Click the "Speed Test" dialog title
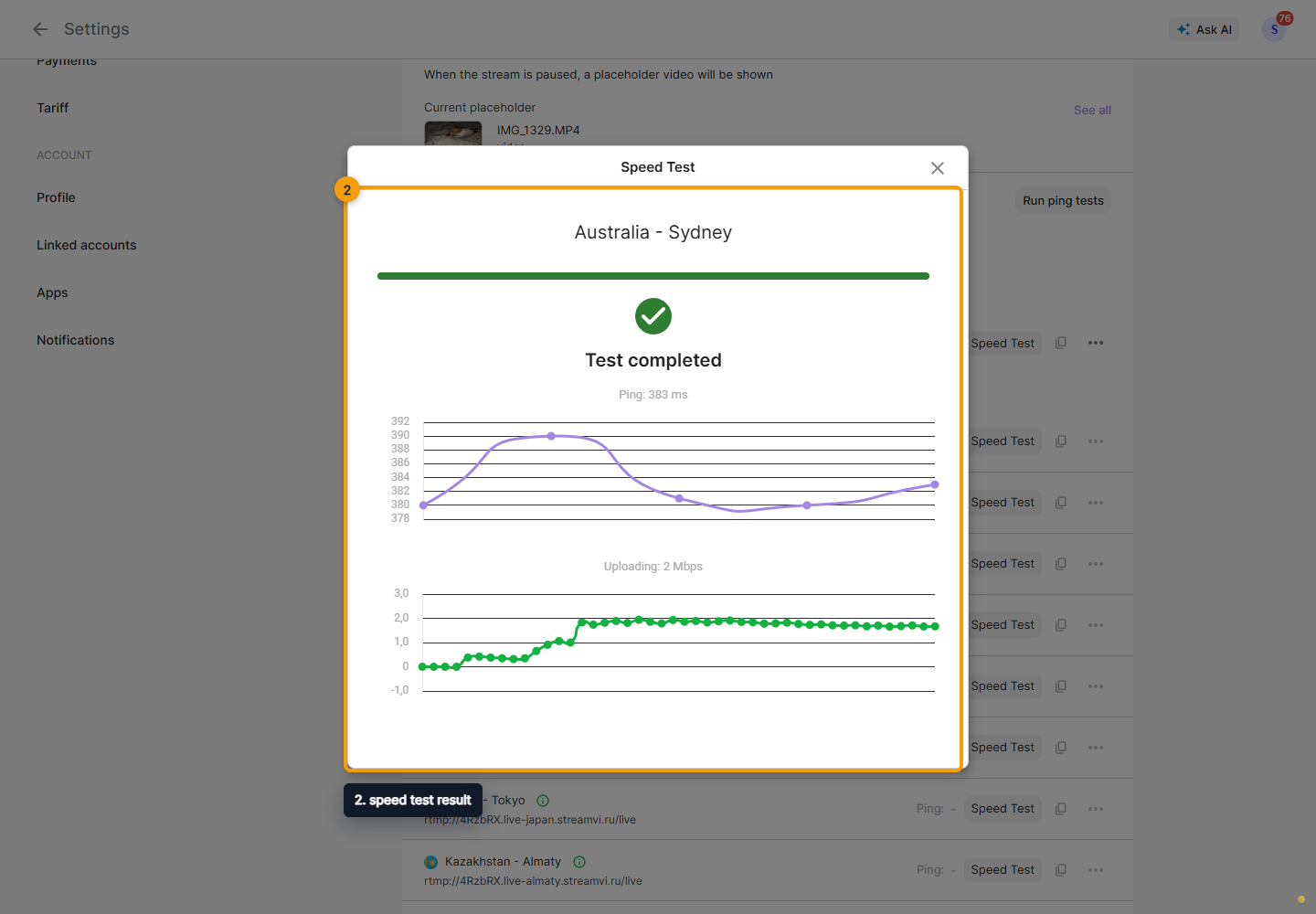The image size is (1316, 914). click(658, 167)
